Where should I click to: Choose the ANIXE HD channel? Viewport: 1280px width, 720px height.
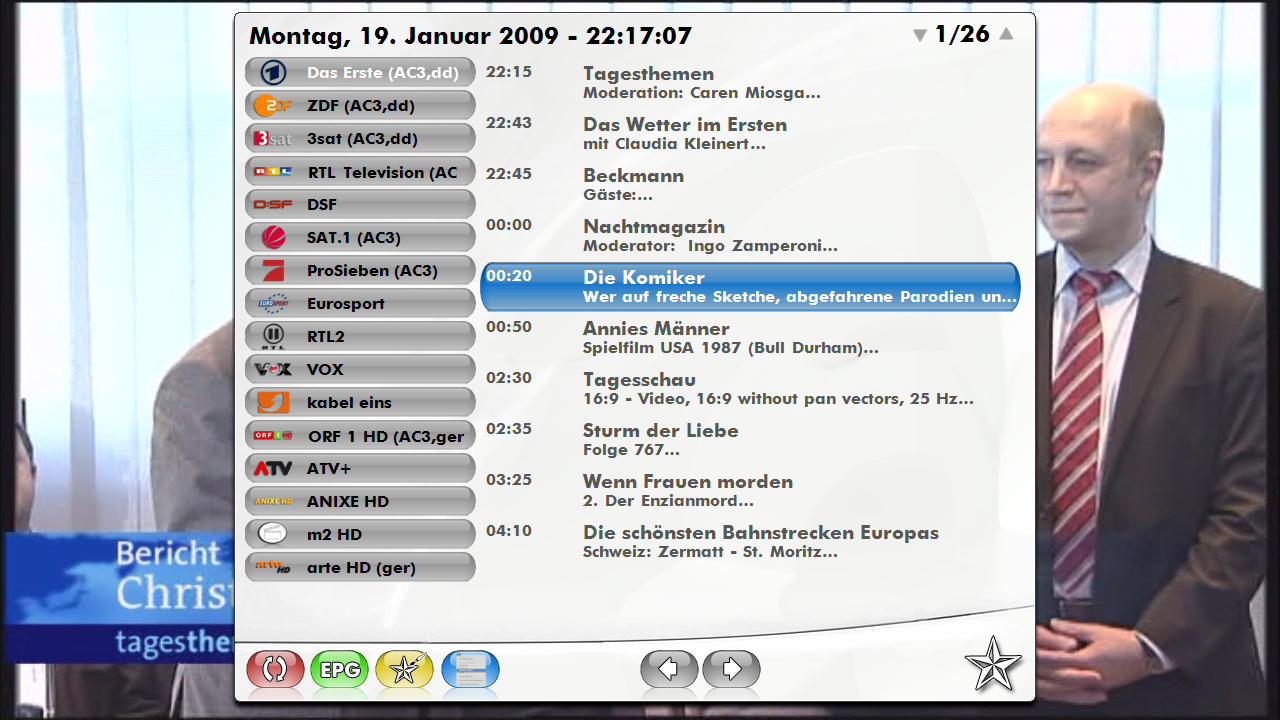(x=360, y=502)
